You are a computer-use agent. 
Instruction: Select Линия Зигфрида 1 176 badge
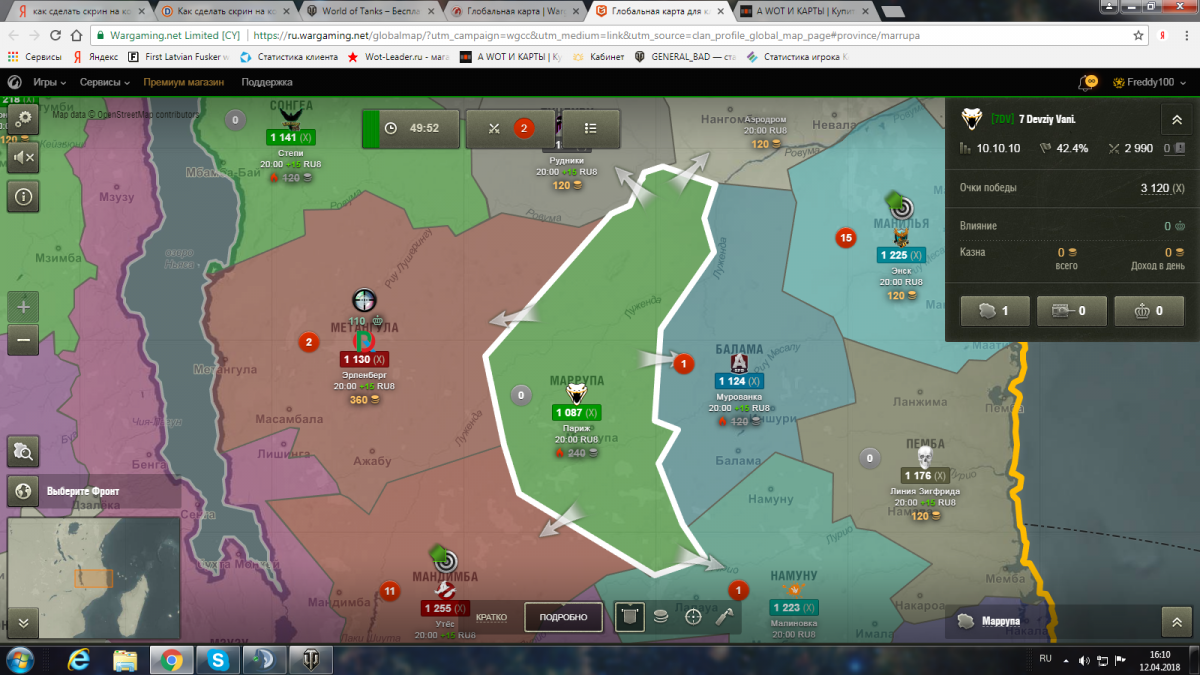click(x=925, y=476)
